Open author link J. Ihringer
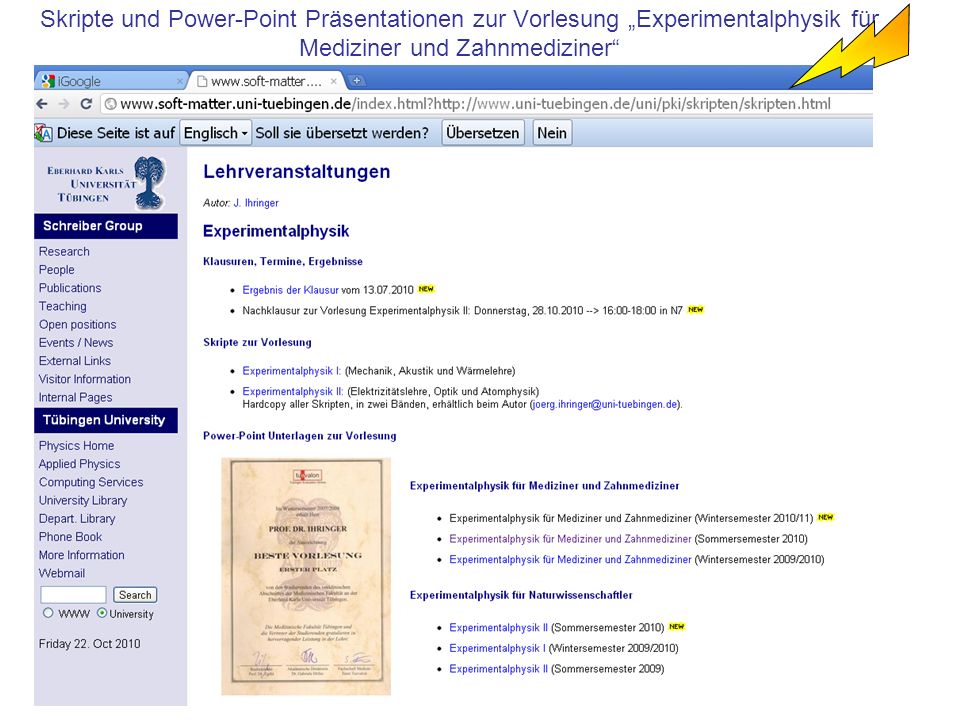Screen dimensions: 960x720 [x=256, y=203]
